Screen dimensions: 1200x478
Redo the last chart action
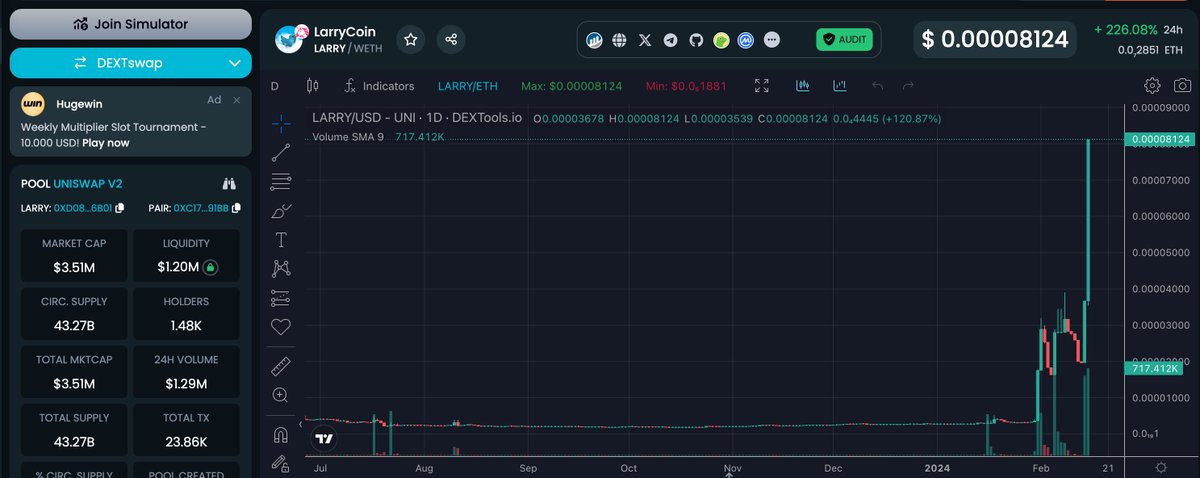[x=908, y=86]
